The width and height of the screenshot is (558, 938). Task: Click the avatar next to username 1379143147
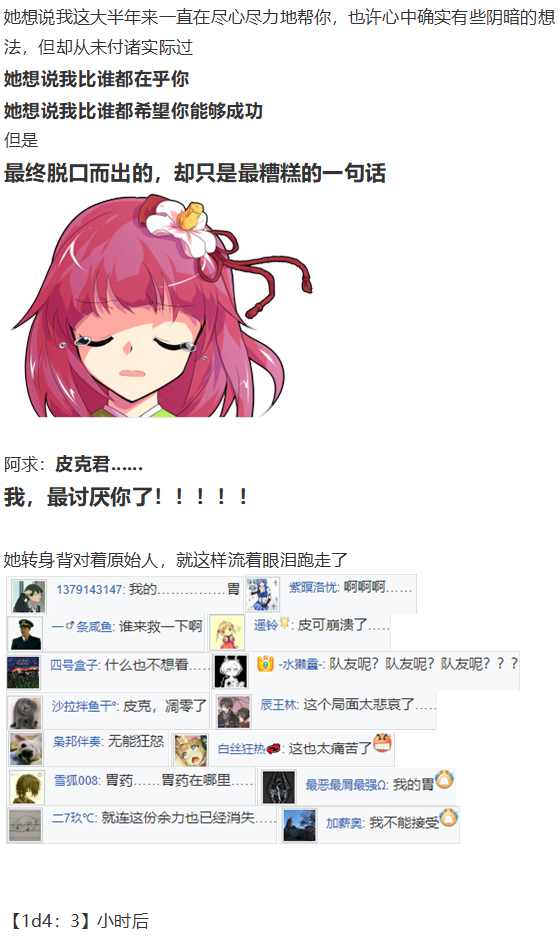click(28, 595)
